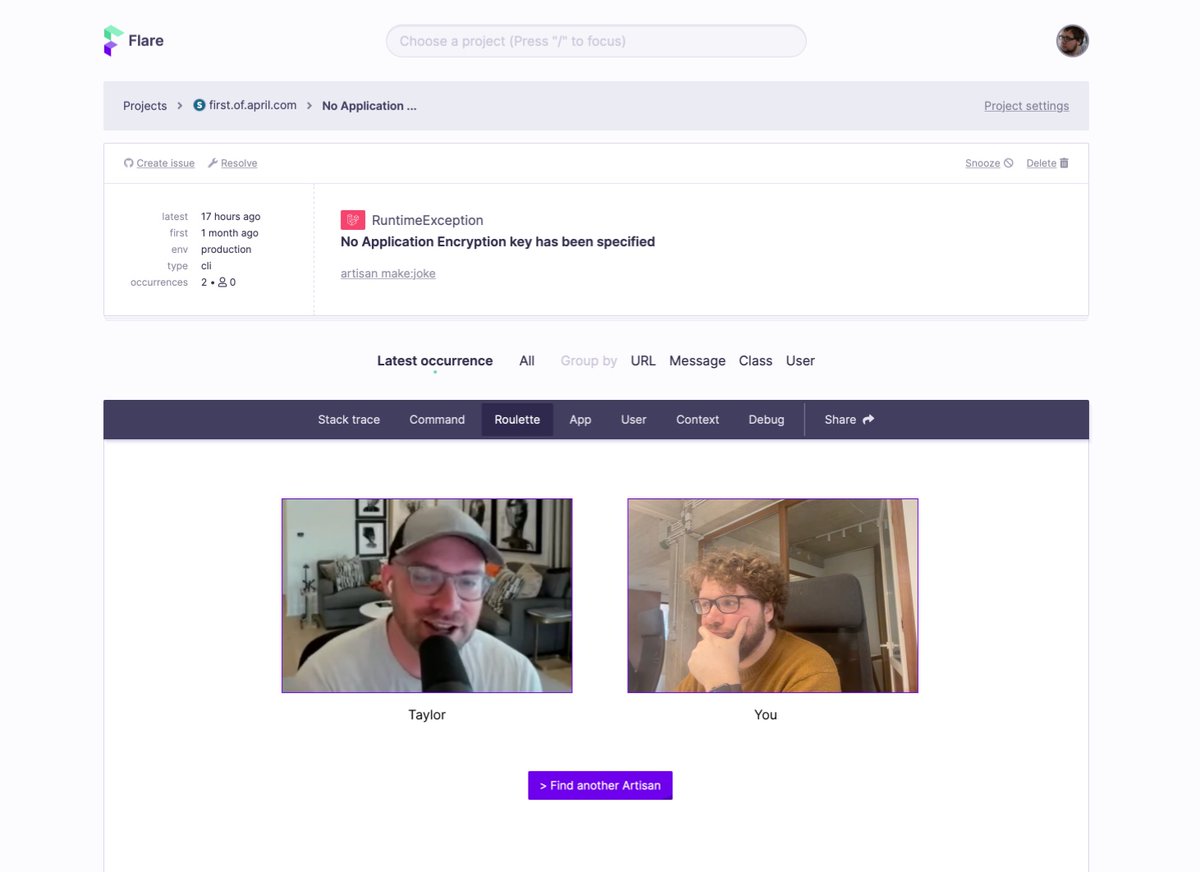1200x872 pixels.
Task: Snooze this error
Action: point(982,163)
